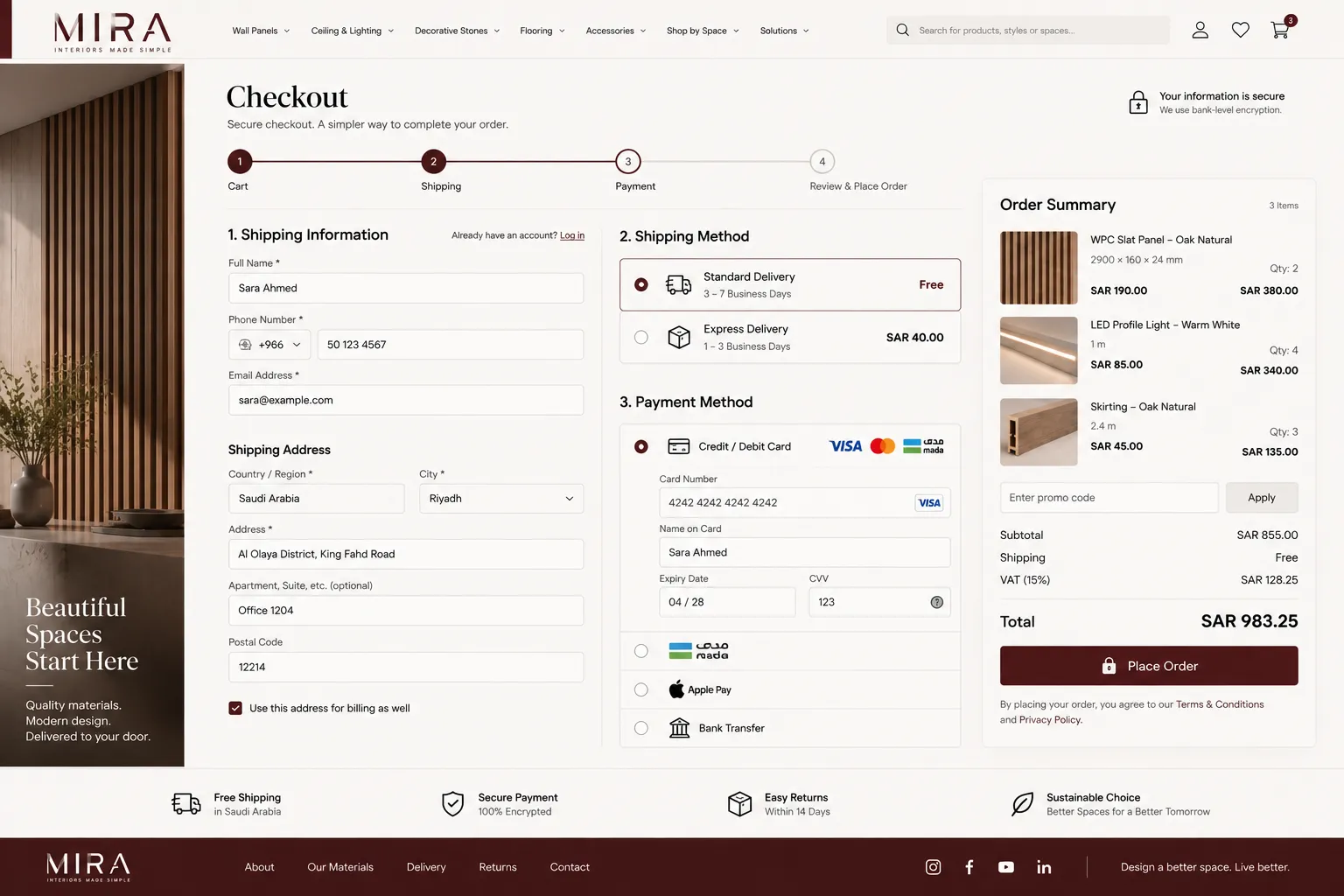
Task: Open MIRA's YouTube channel
Action: click(x=1006, y=867)
